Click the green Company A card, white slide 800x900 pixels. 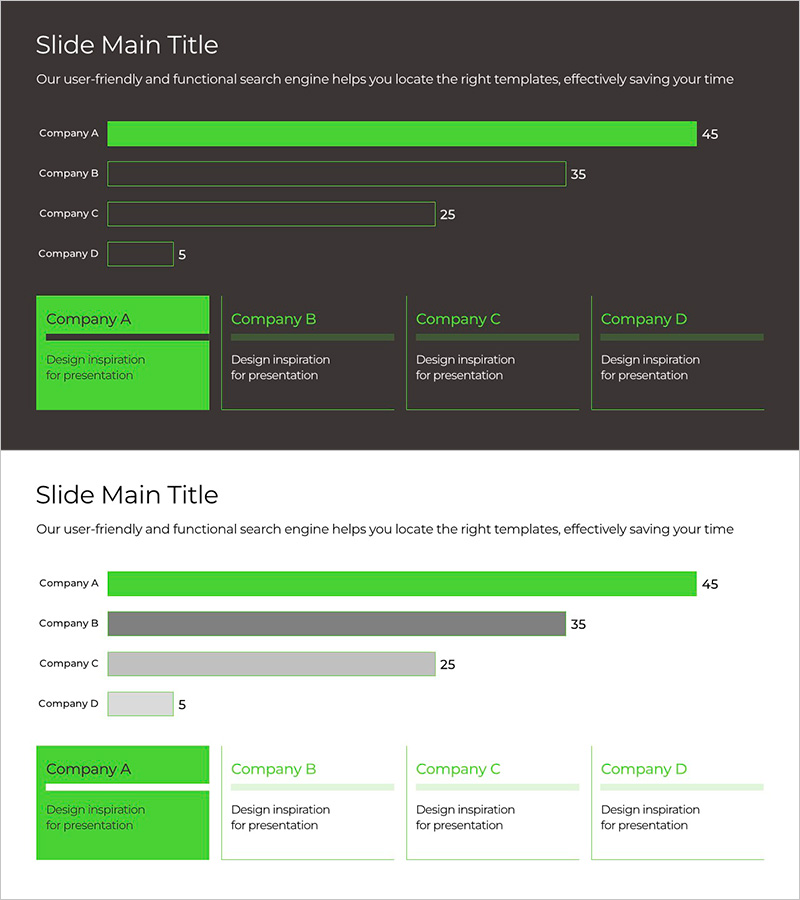pyautogui.click(x=122, y=802)
